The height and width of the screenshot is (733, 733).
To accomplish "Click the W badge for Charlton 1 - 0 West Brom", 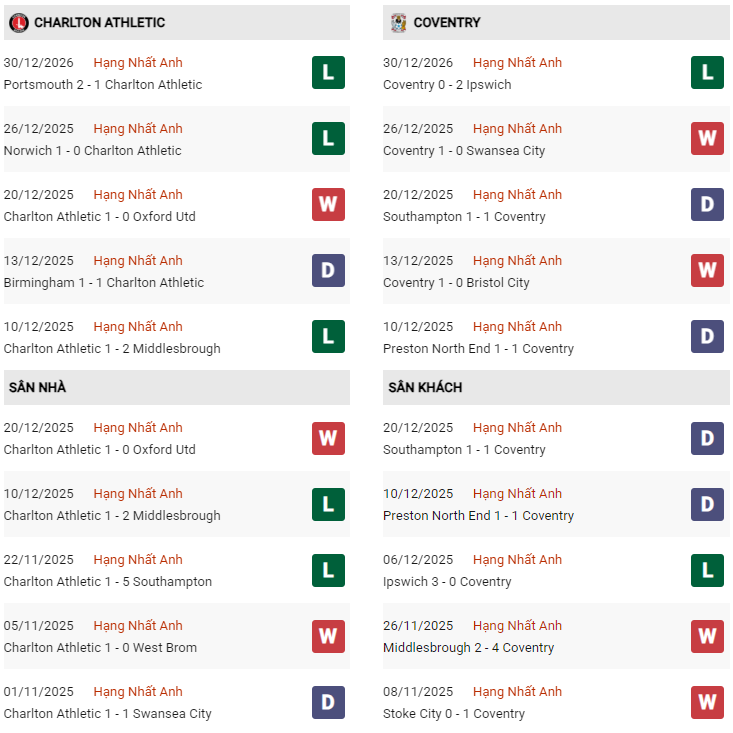I will pyautogui.click(x=328, y=636).
